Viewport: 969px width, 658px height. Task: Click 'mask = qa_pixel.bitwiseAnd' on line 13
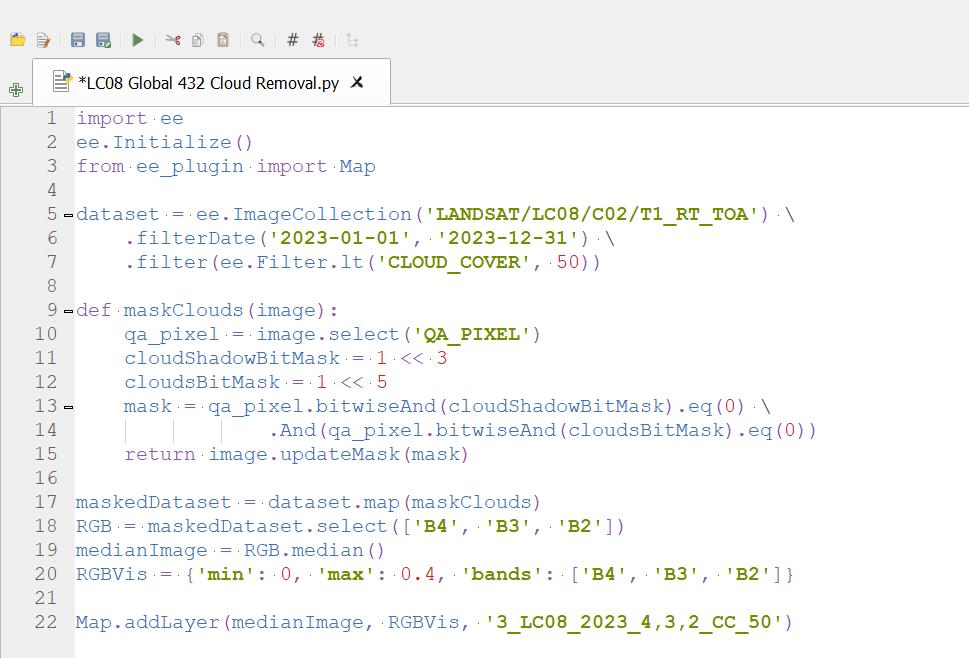click(x=280, y=407)
